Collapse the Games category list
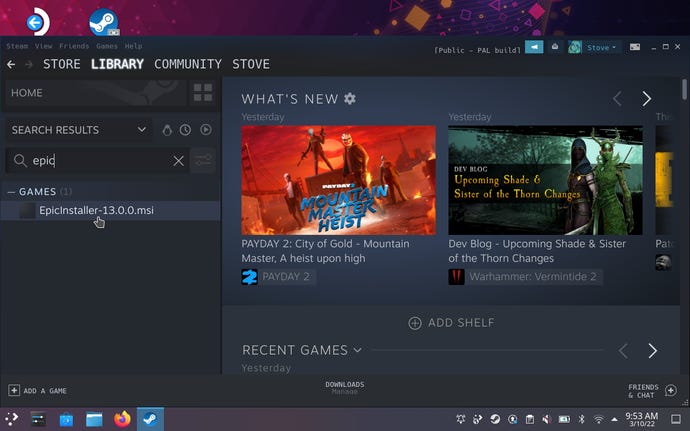This screenshot has height=431, width=690. coord(11,191)
